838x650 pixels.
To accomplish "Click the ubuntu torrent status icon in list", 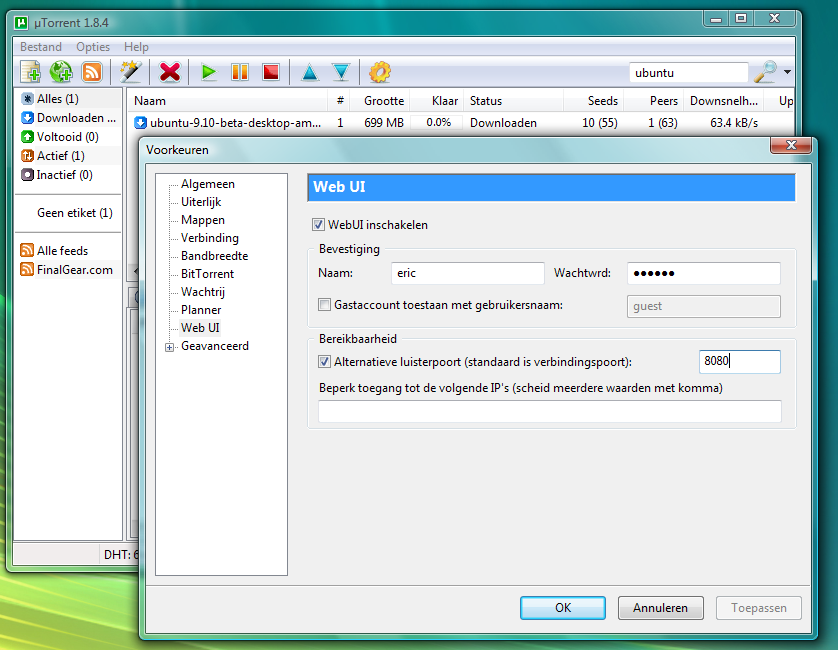I will coord(140,123).
